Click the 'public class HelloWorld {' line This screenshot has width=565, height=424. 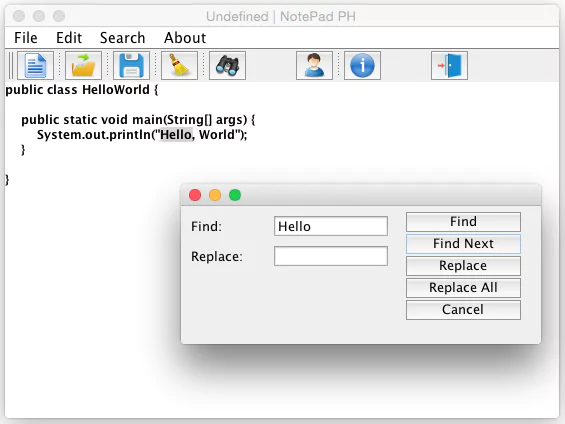tap(82, 90)
